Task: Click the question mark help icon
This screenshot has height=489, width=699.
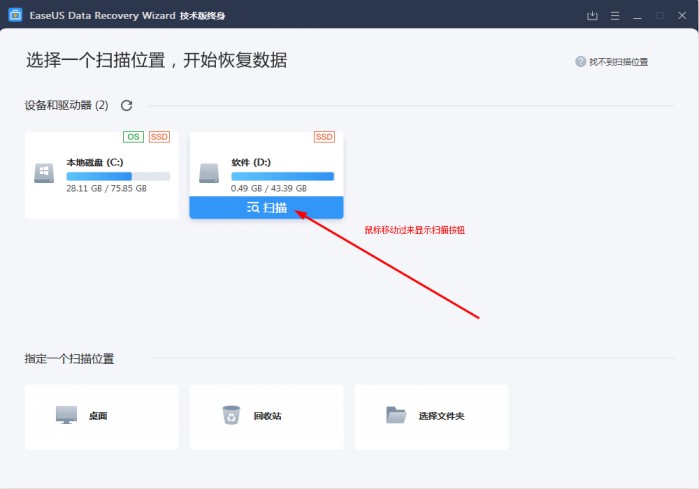Action: coord(580,62)
